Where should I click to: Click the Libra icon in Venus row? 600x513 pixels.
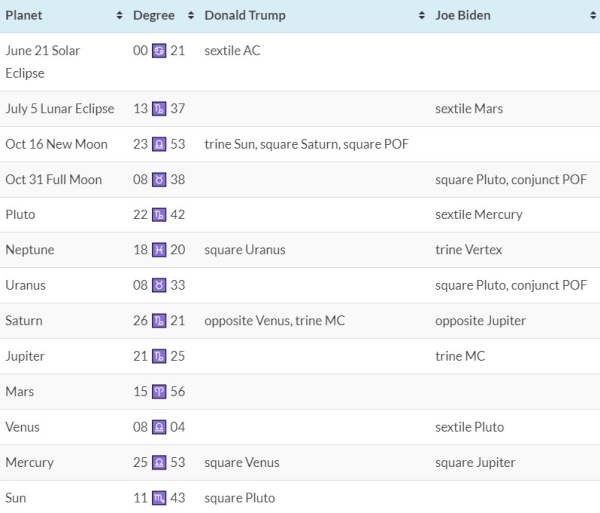point(159,427)
